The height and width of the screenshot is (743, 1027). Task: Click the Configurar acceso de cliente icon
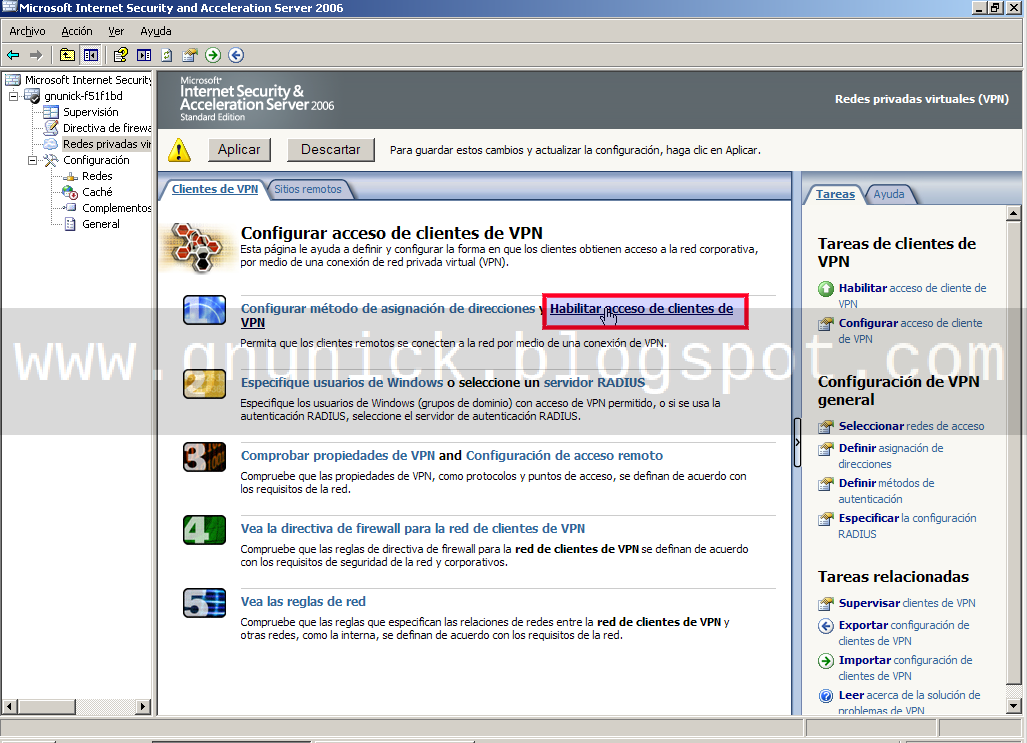[826, 324]
